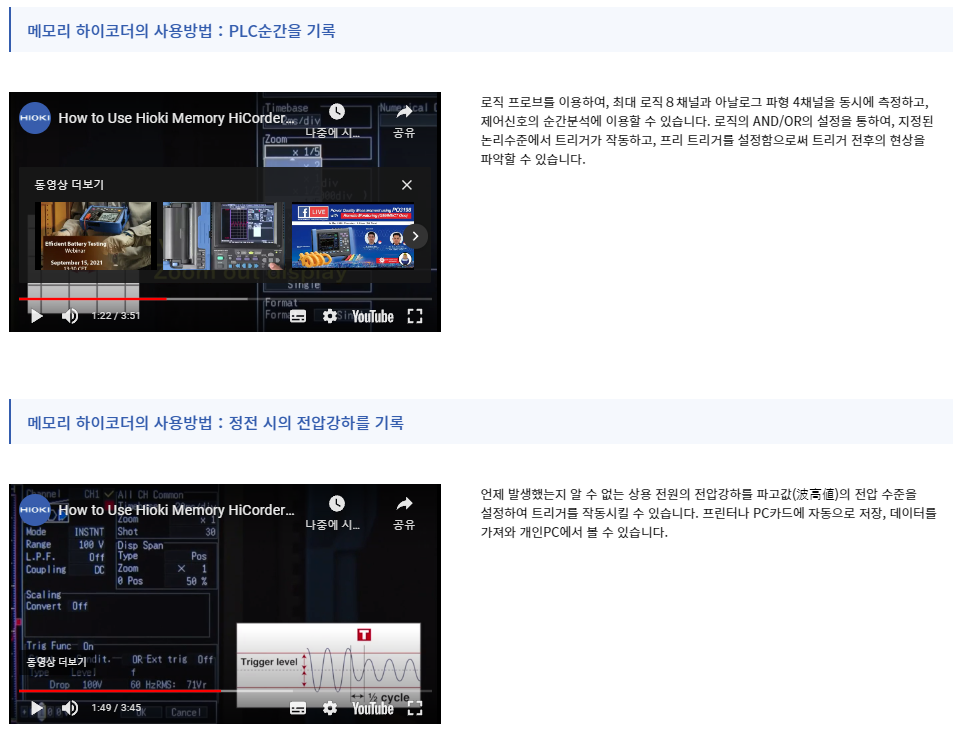The width and height of the screenshot is (956, 743).
Task: Play the second Hioki Memory HiCorder video
Action: (x=37, y=708)
